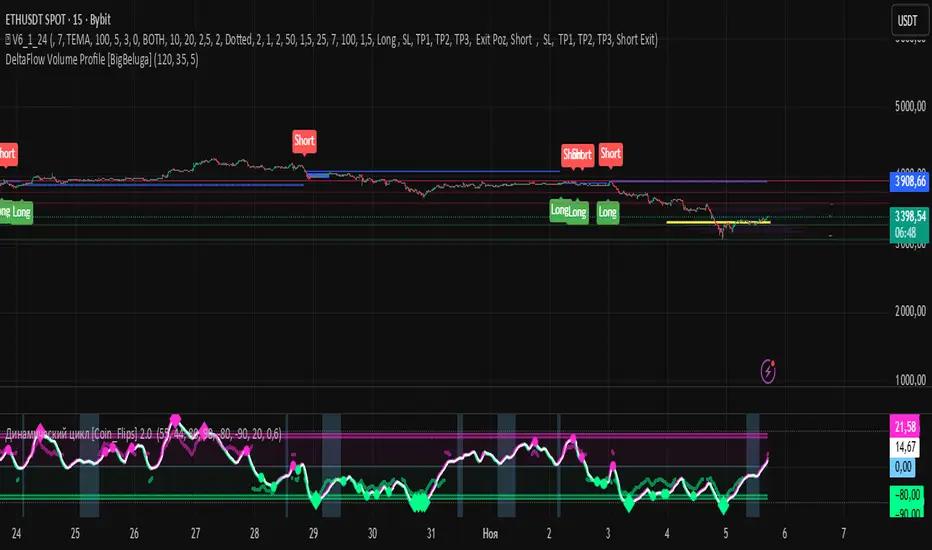Click the rightmost red Short signal label
932x550 pixels.
tap(610, 154)
